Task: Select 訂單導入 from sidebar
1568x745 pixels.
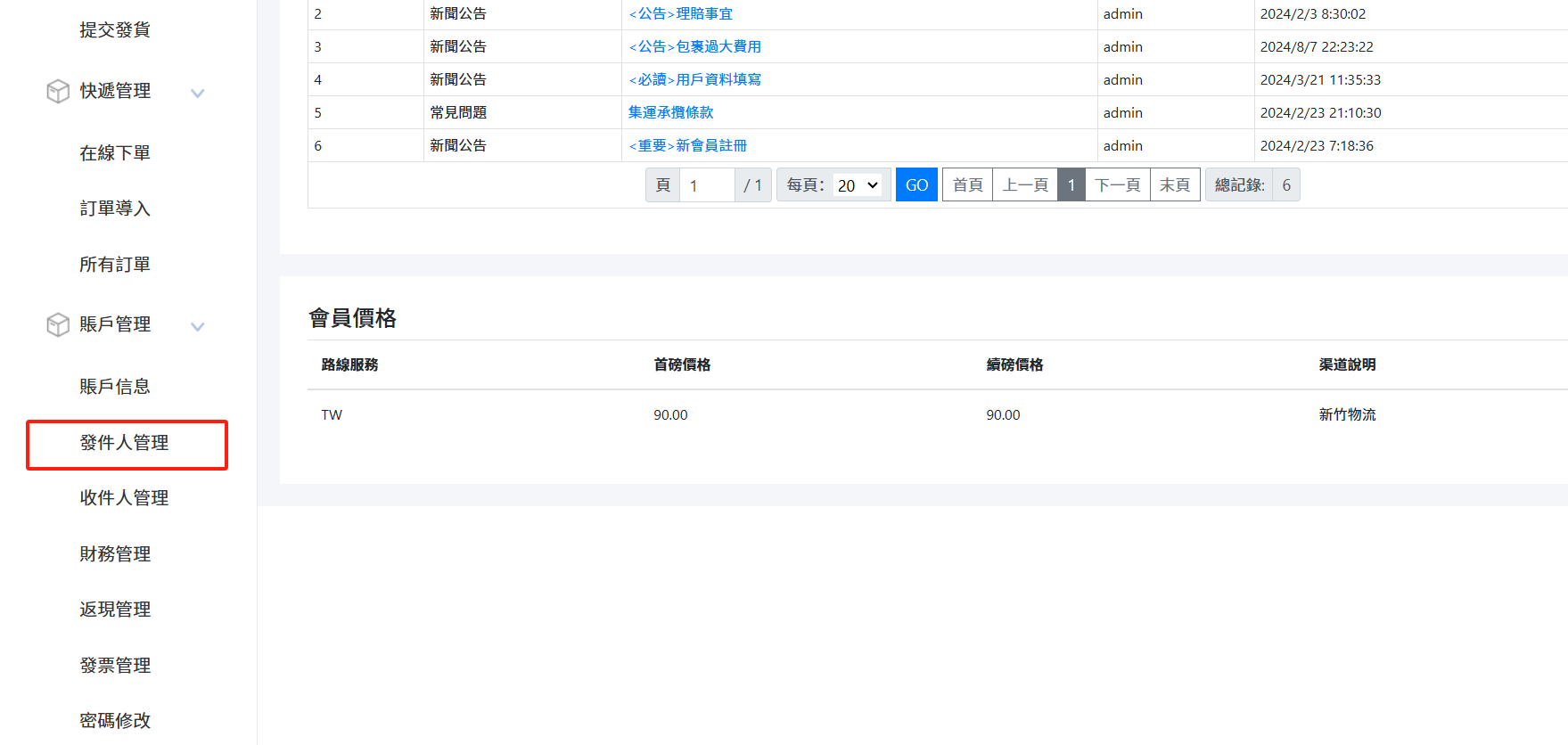Action: click(115, 209)
